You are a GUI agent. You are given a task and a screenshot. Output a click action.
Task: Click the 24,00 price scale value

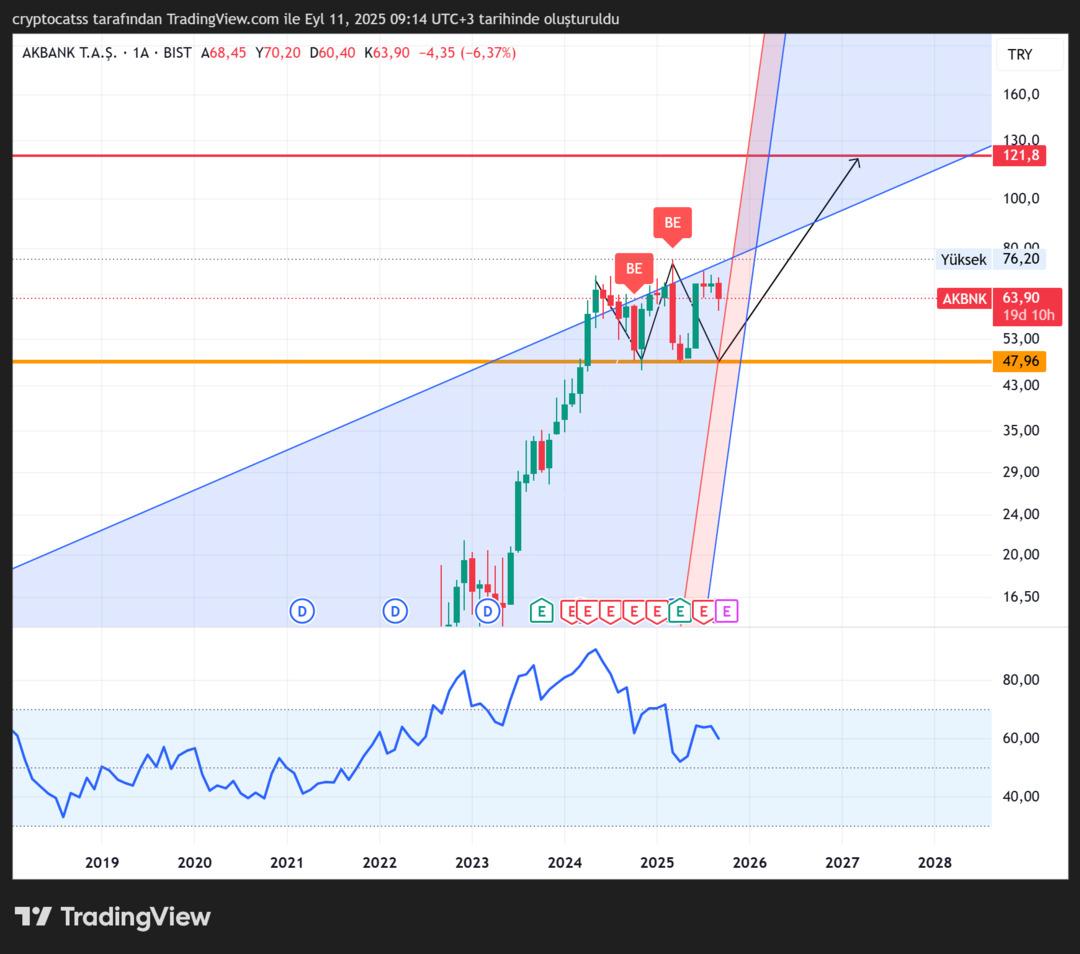pyautogui.click(x=1021, y=514)
